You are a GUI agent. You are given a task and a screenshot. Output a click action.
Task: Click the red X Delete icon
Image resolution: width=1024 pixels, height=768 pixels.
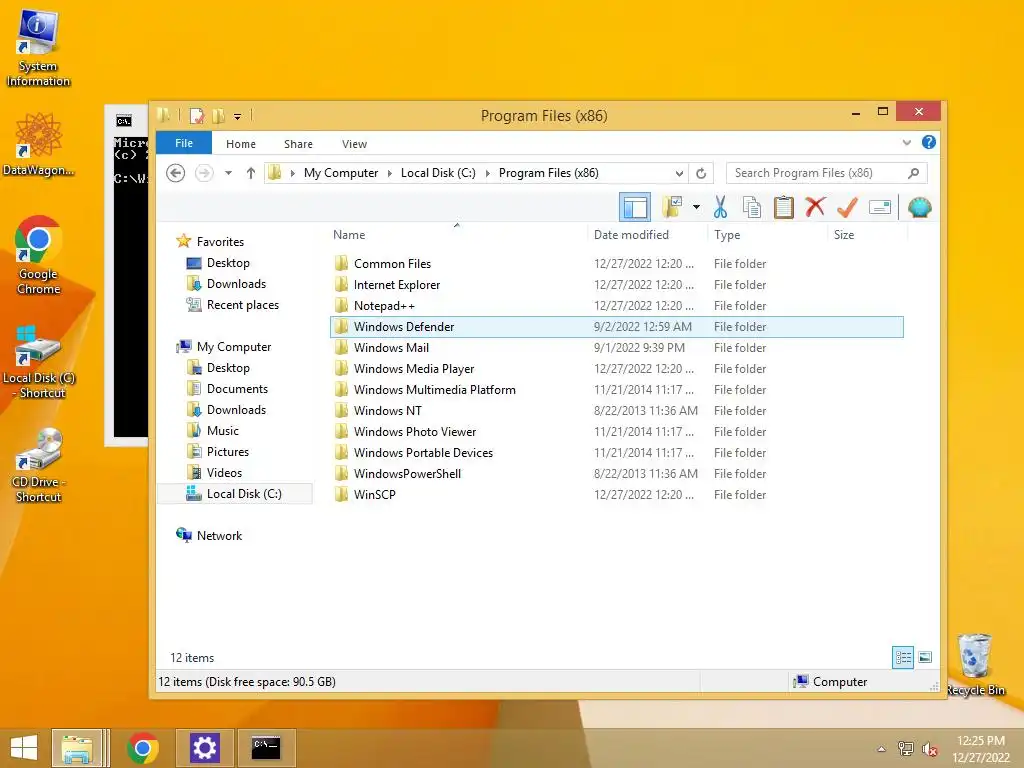[x=815, y=207]
